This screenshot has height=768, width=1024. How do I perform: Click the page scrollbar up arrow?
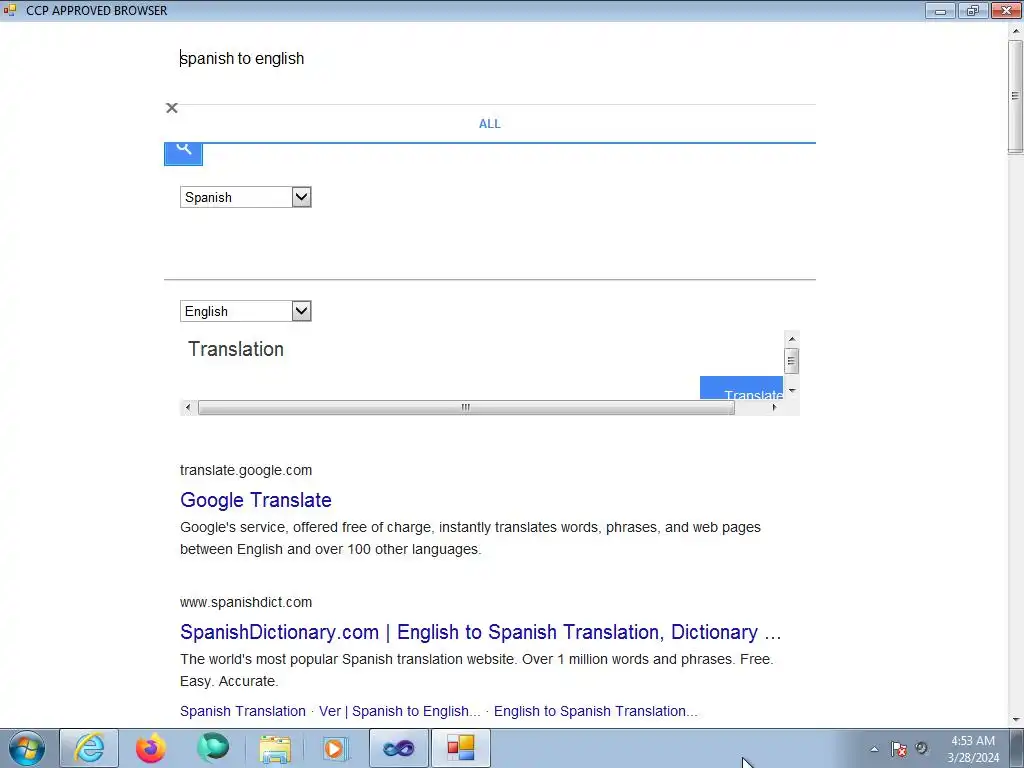1015,31
